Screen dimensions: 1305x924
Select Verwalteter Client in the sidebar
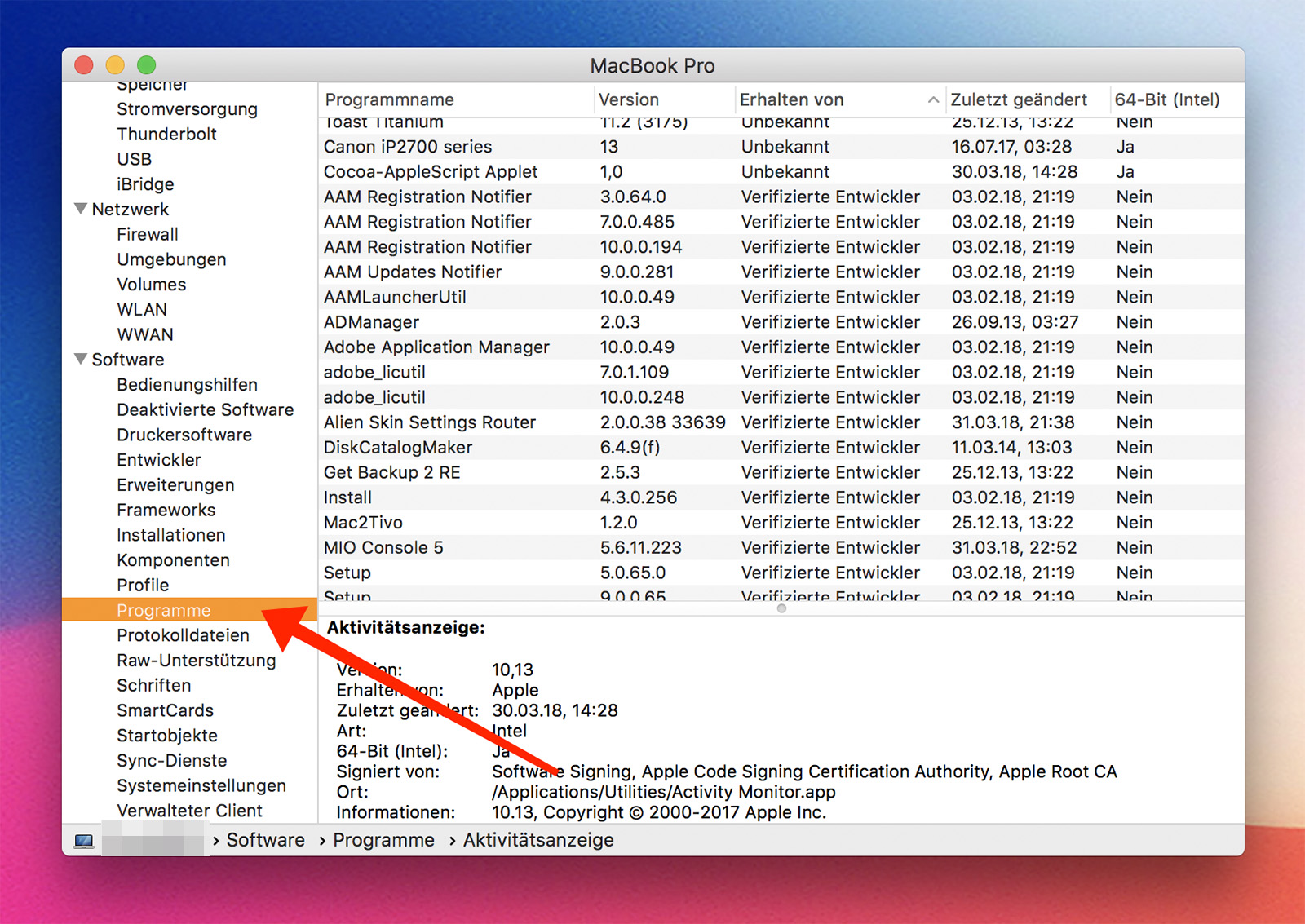tap(189, 811)
